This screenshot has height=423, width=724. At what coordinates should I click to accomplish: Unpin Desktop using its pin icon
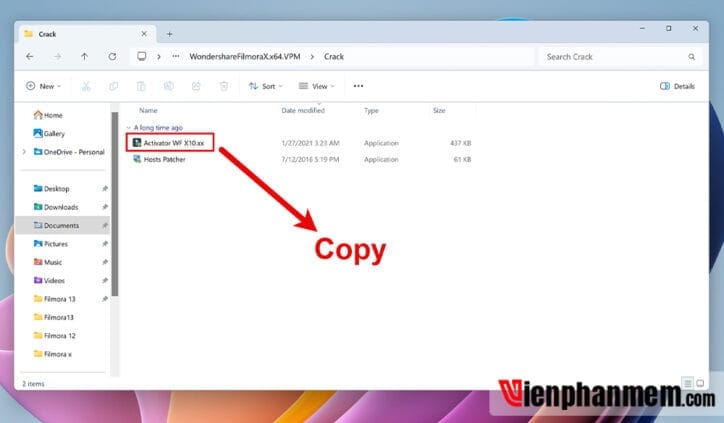105,188
